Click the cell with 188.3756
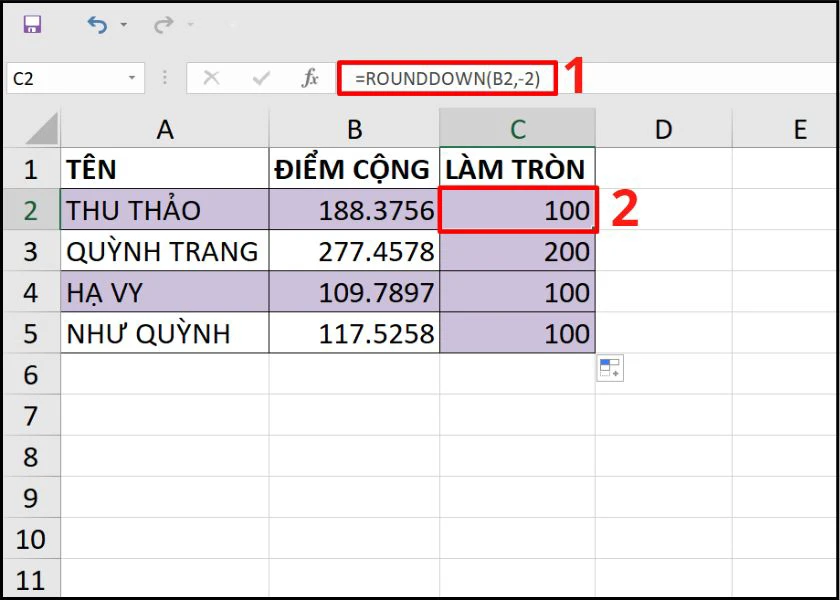 click(x=354, y=209)
